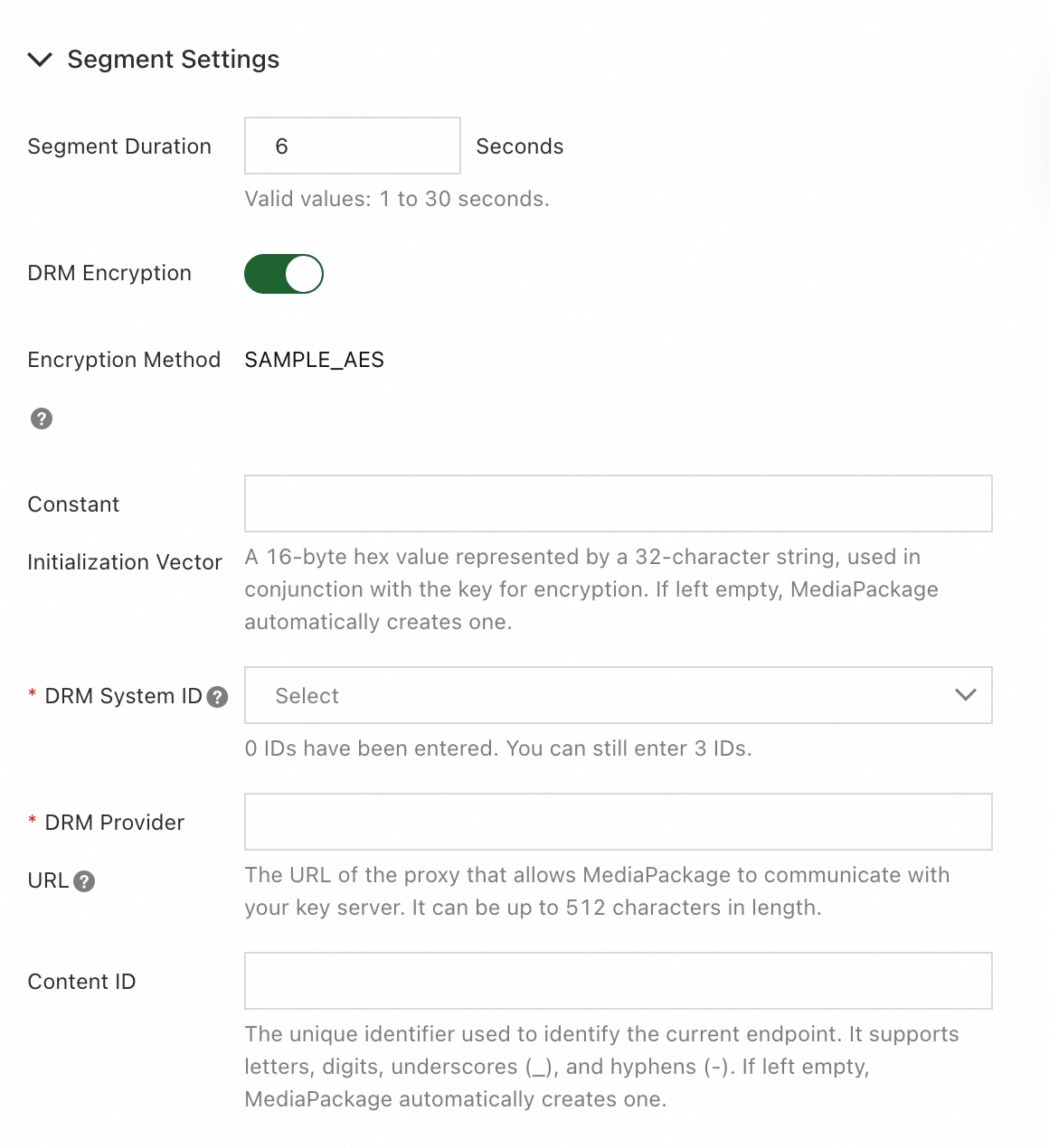
Task: Focus the DRM Provider URL input field
Action: 618,822
